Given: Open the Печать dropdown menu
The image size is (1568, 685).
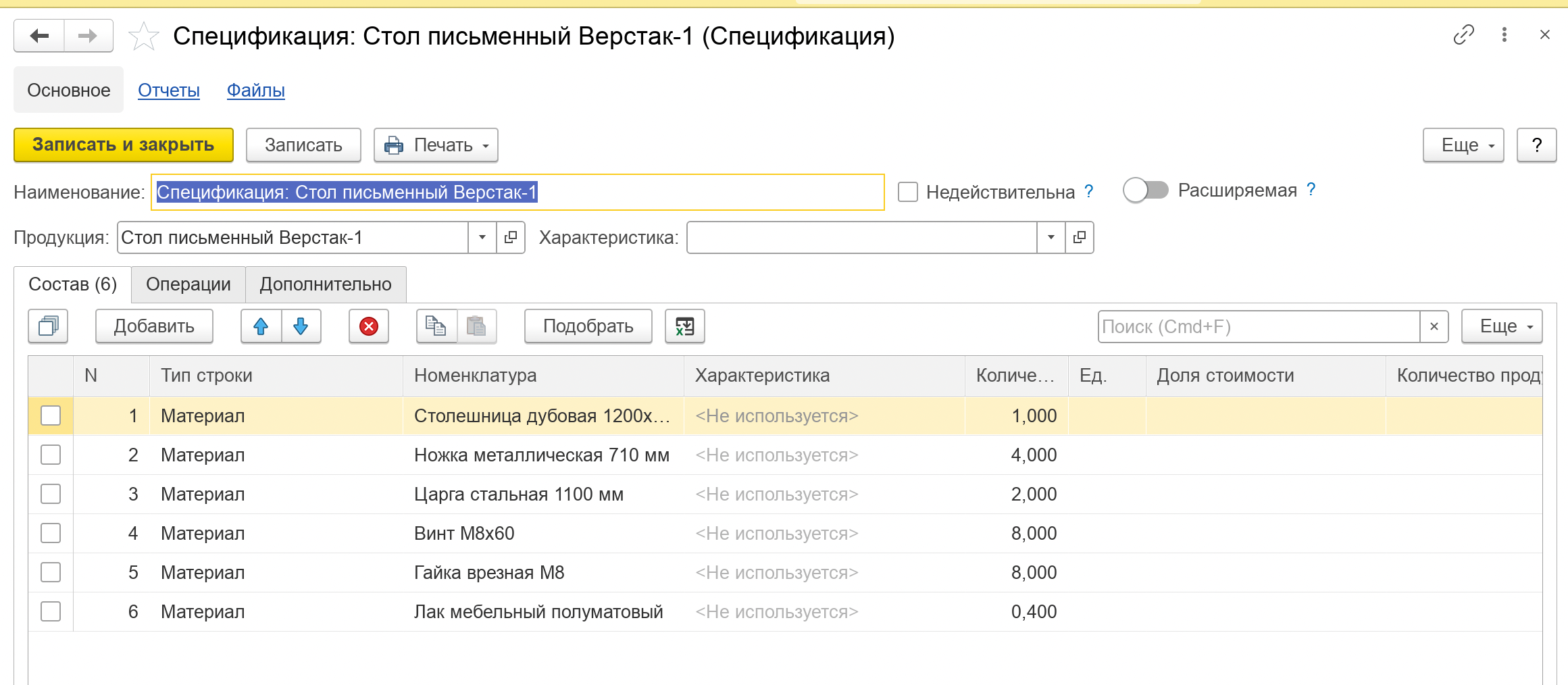Looking at the screenshot, I should [436, 145].
